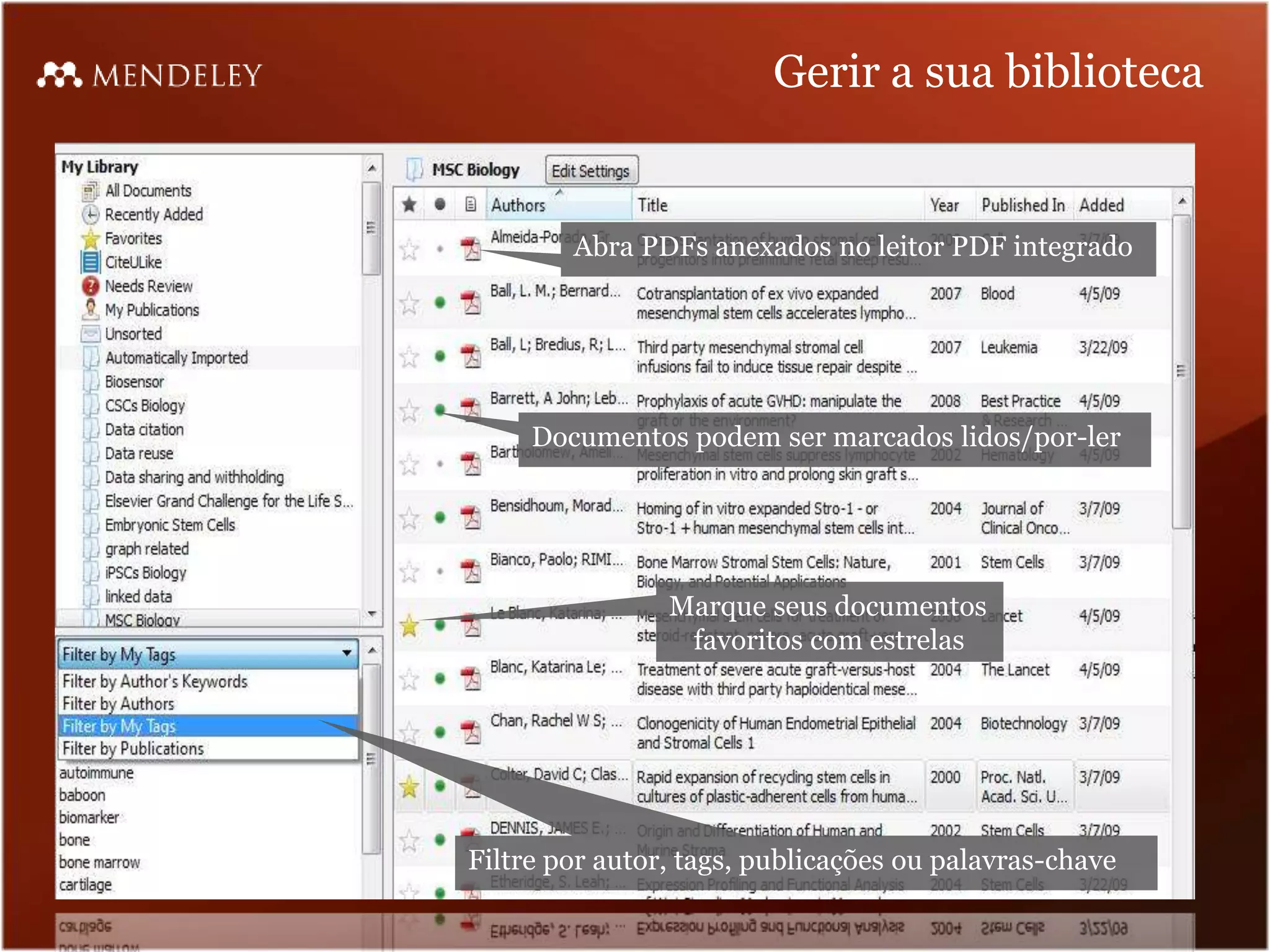The image size is (1270, 952).
Task: Click the Embryonic Stem Cells folder icon
Action: [91, 525]
